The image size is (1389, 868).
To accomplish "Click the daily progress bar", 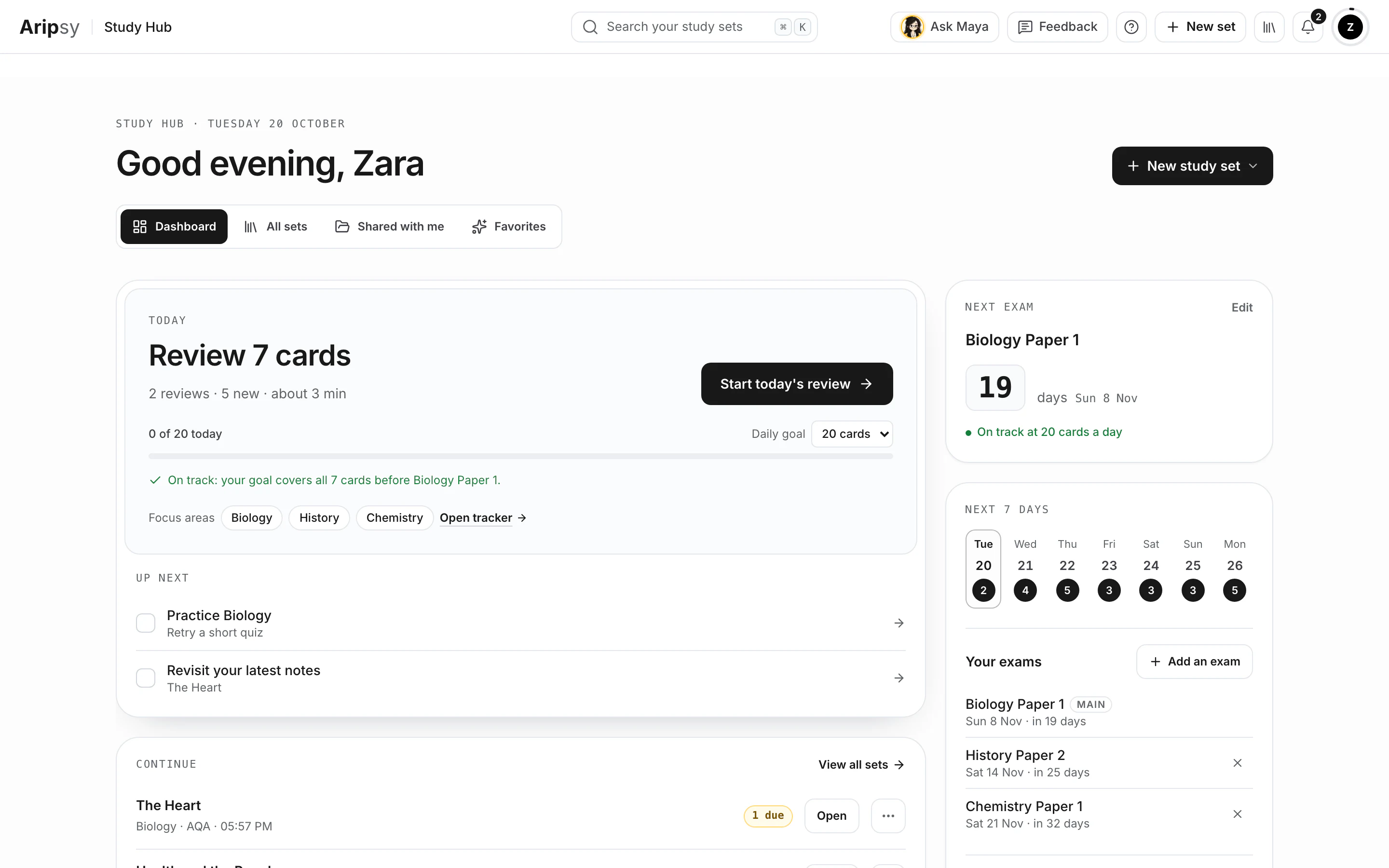I will (x=520, y=456).
